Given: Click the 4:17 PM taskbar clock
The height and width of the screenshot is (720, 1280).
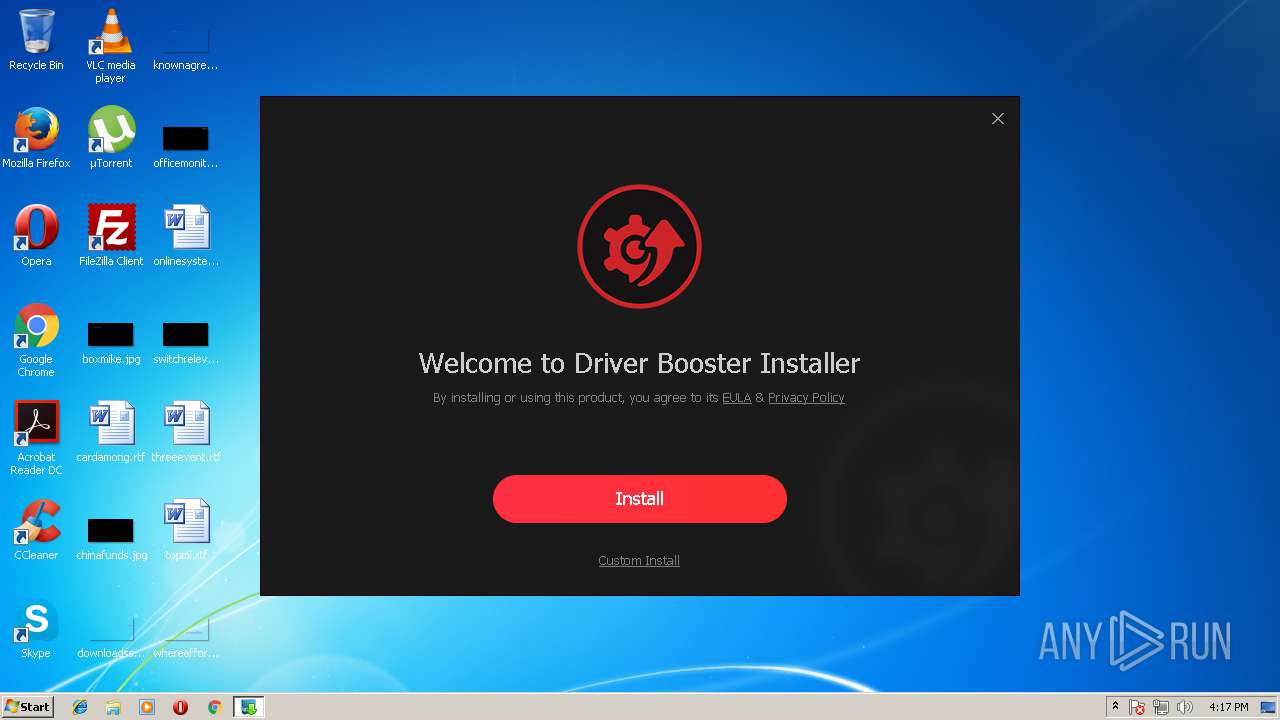Looking at the screenshot, I should click(x=1228, y=707).
